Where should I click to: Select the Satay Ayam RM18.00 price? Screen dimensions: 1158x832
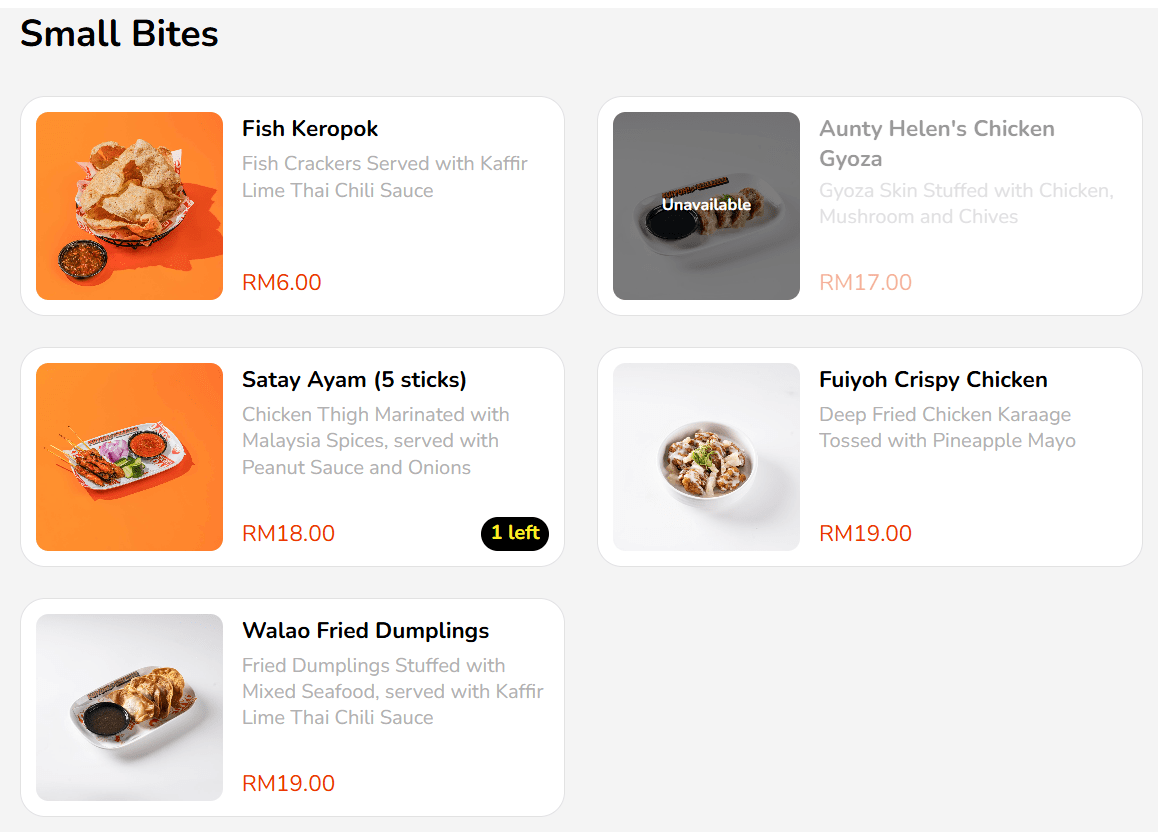288,534
